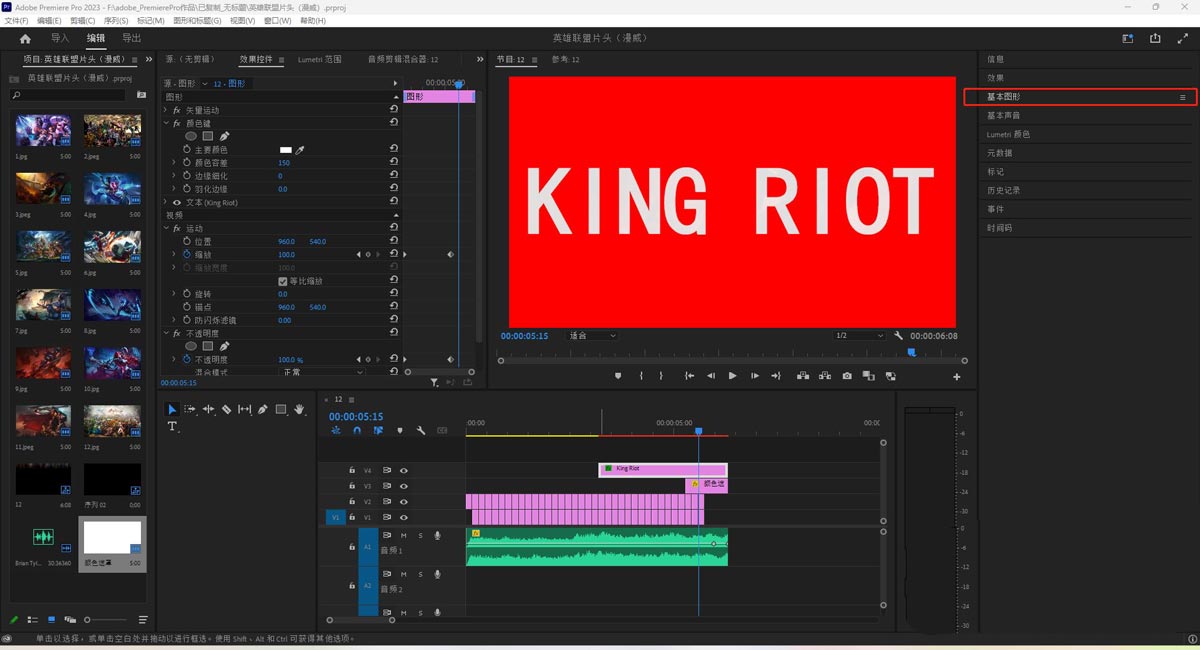Image resolution: width=1200 pixels, height=650 pixels.
Task: Open the 序列(S) menu
Action: [x=115, y=20]
